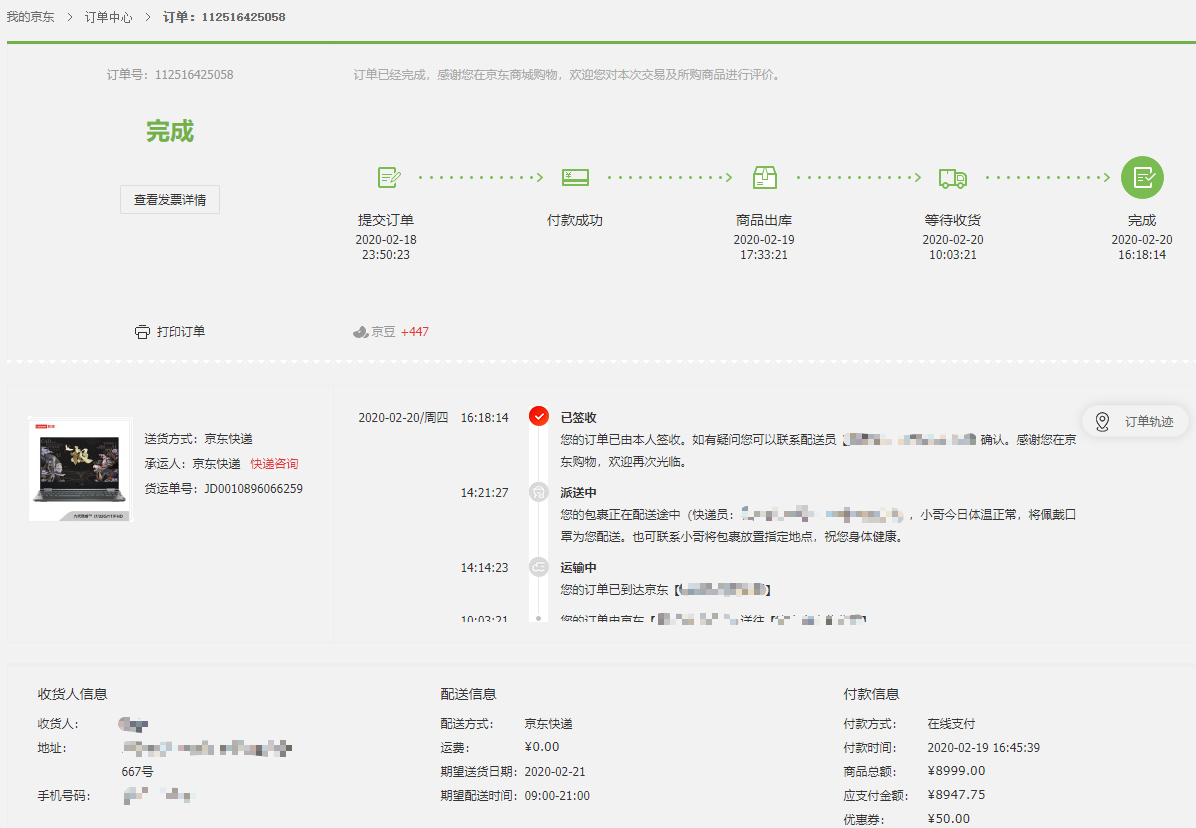The image size is (1196, 828).
Task: Click the 运输中 transport status icon
Action: point(539,567)
